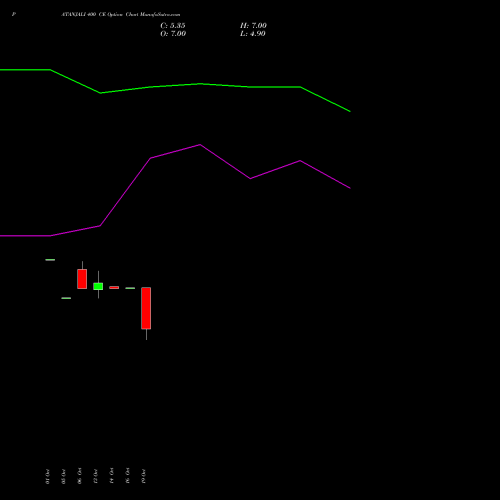Select the green candle above 12 Oct

98,286
